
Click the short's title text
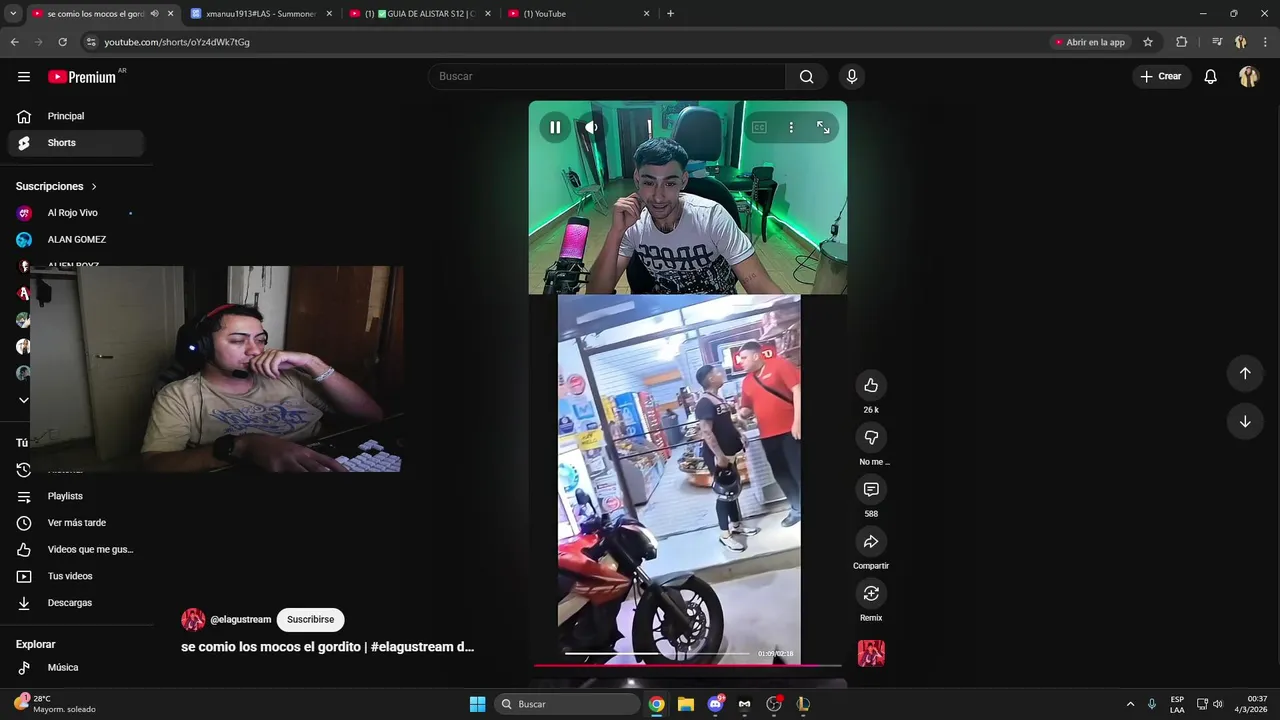click(327, 647)
